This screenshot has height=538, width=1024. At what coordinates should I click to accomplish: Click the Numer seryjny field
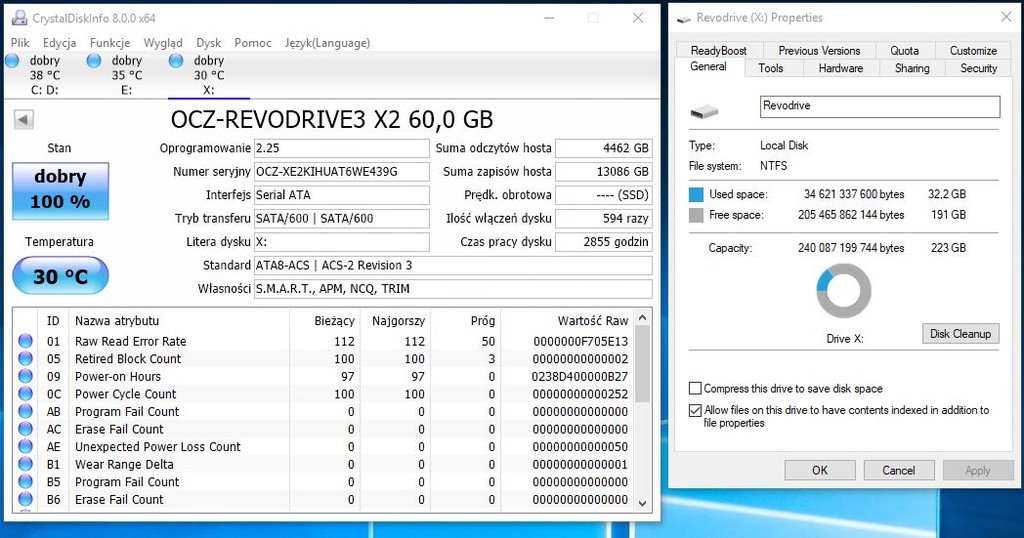click(x=342, y=172)
